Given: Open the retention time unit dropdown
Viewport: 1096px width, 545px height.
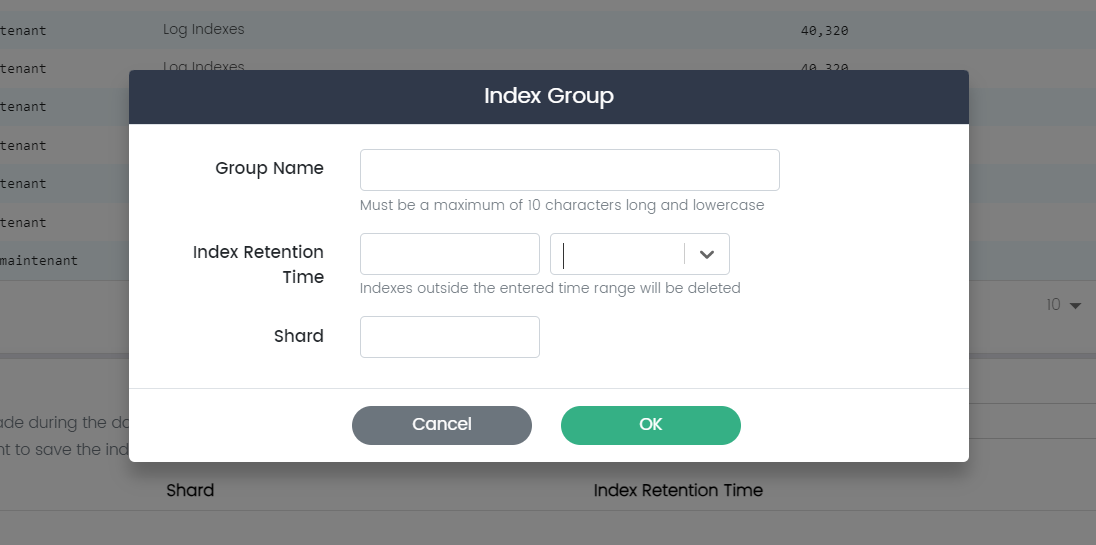Looking at the screenshot, I should [x=617, y=254].
